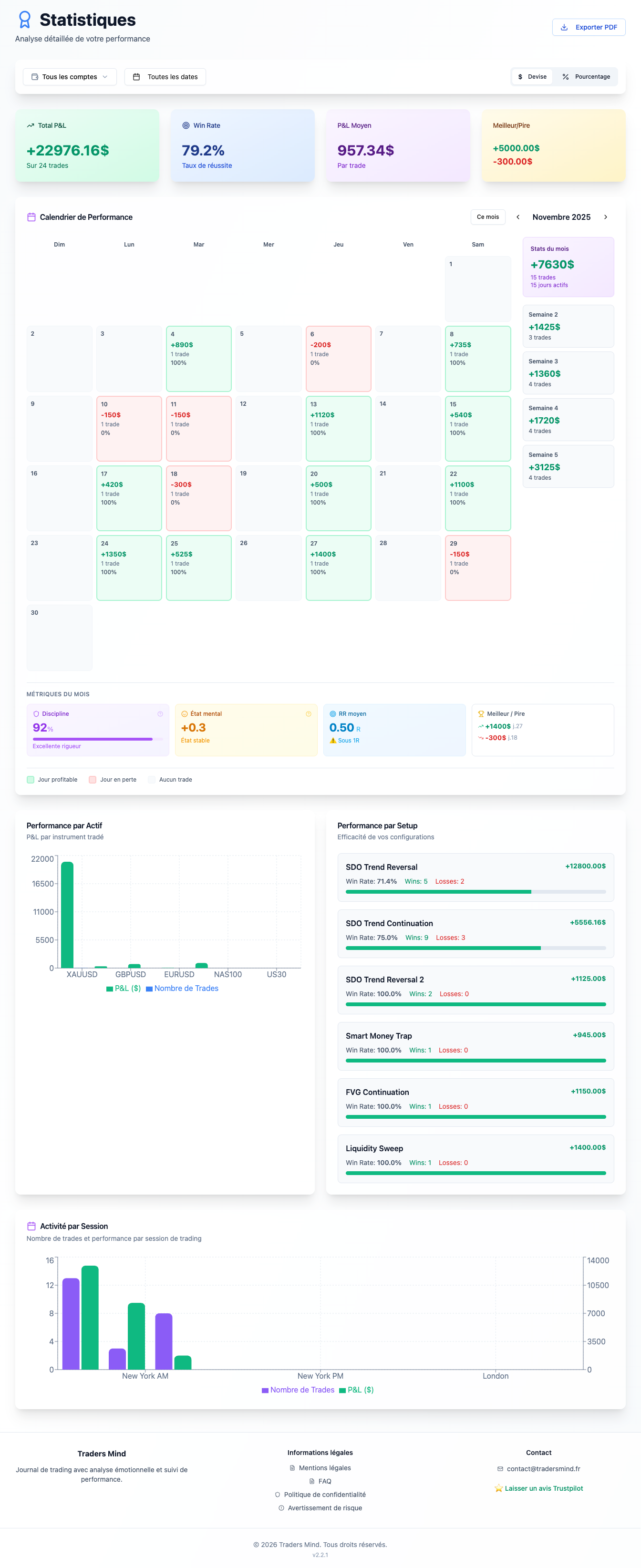The image size is (641, 1568).
Task: Click the target icon beside RR moyen
Action: pyautogui.click(x=332, y=713)
